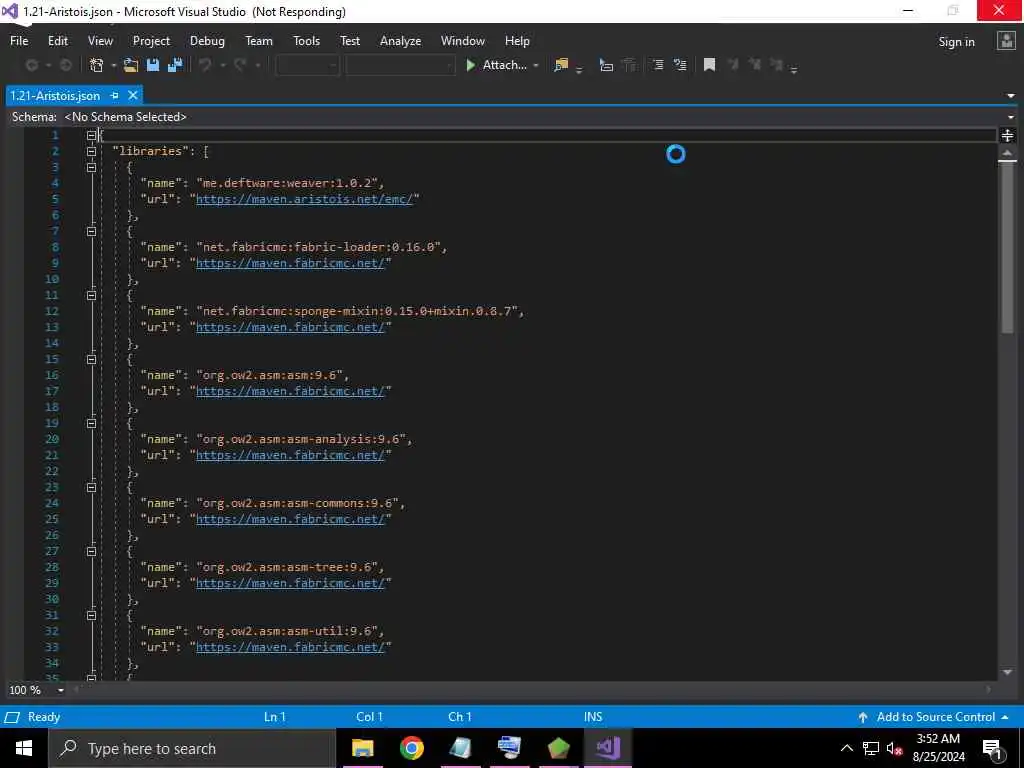Screen dimensions: 1024x768
Task: Toggle a bookmark with the bookmark icon
Action: 709,65
